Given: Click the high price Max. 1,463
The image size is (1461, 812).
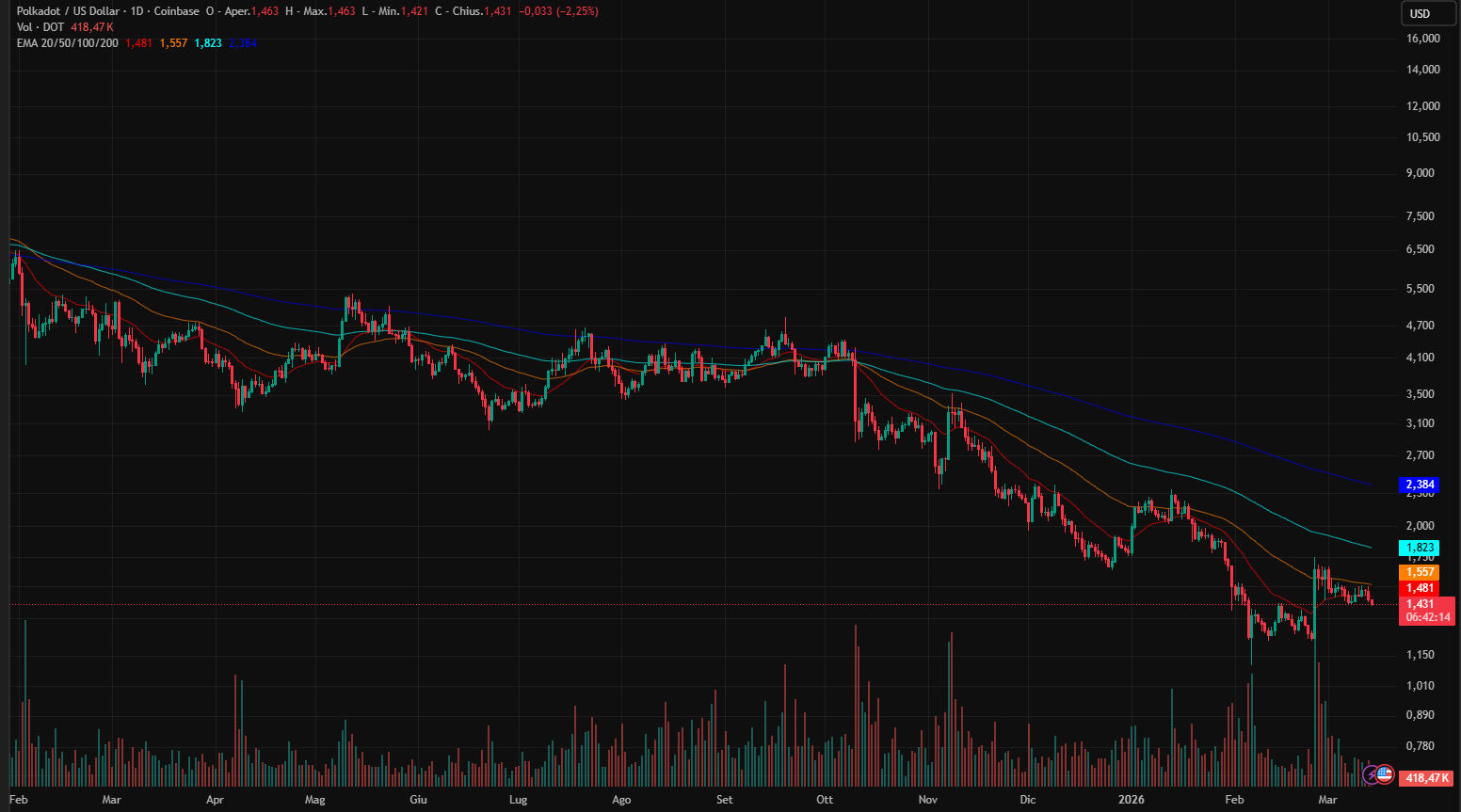Looking at the screenshot, I should tap(329, 11).
